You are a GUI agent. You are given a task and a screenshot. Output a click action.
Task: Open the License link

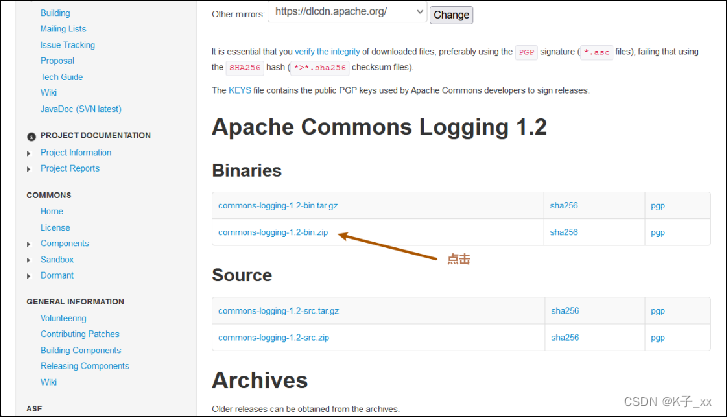click(55, 228)
